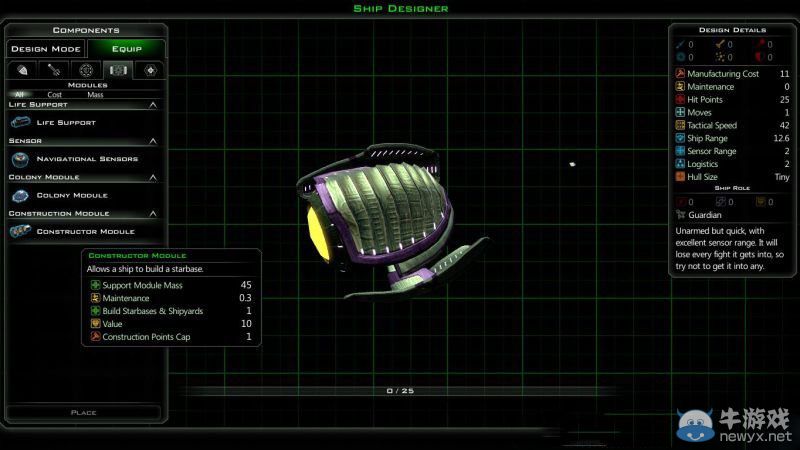Click the Tactical Speed stat icon
This screenshot has height=450, width=800.
click(x=680, y=125)
